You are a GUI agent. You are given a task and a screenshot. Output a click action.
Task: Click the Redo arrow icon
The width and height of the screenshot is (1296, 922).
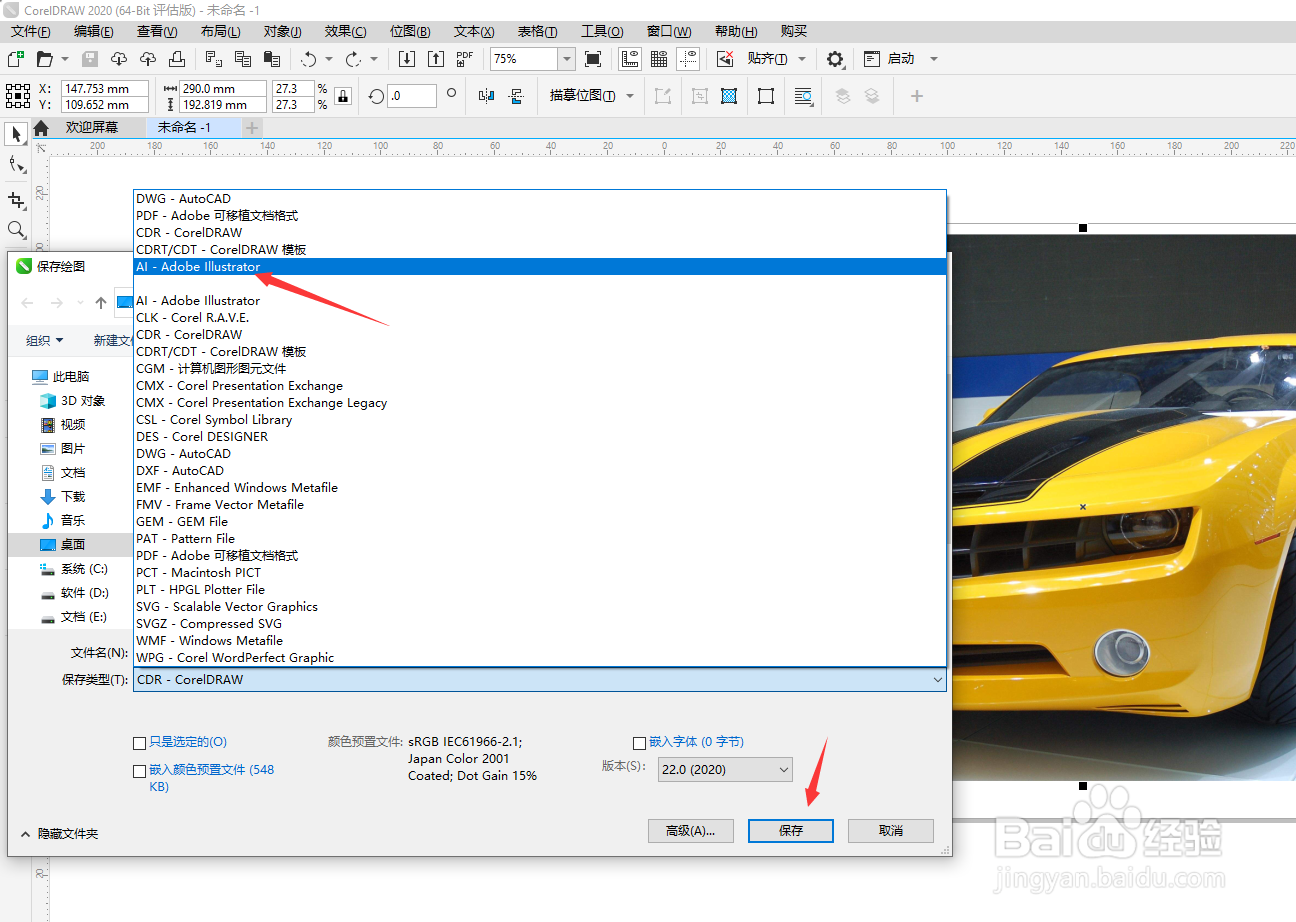click(353, 59)
